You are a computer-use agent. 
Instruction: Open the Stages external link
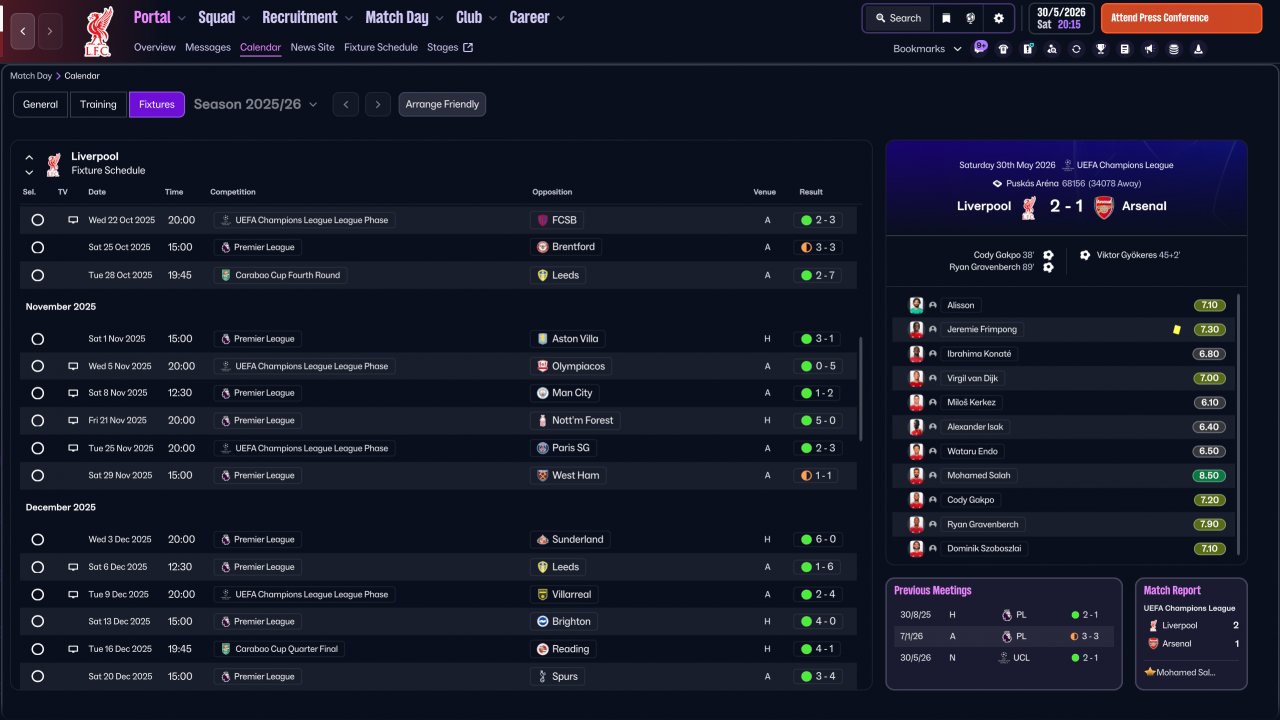(x=450, y=47)
